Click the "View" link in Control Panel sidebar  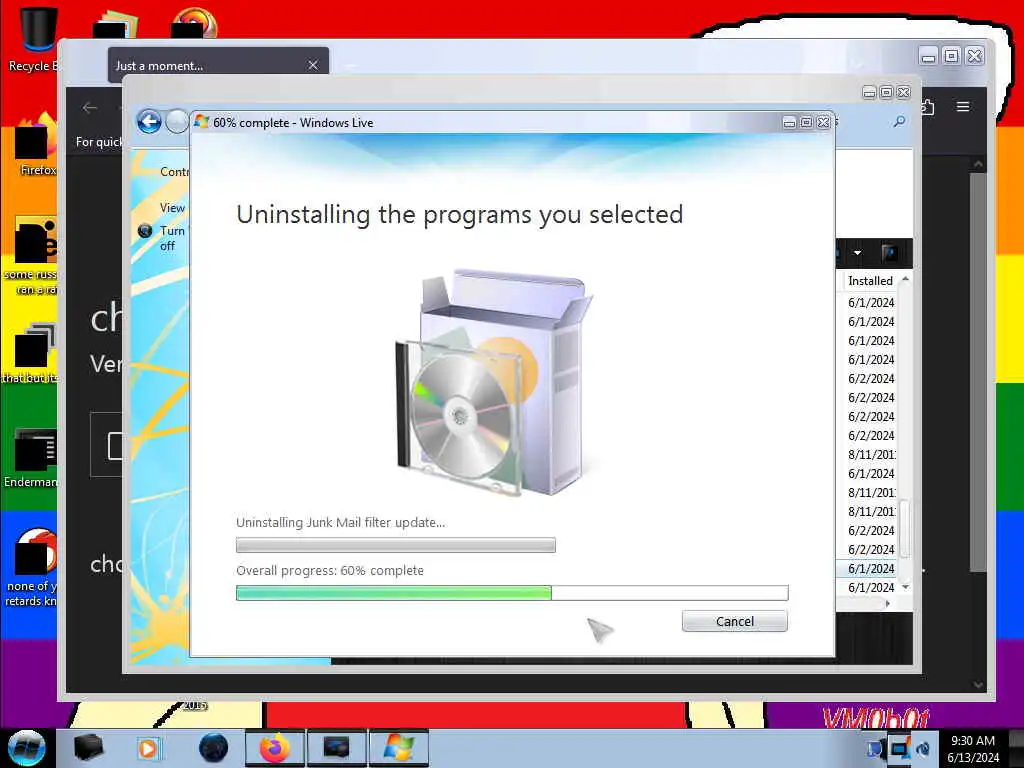click(172, 208)
